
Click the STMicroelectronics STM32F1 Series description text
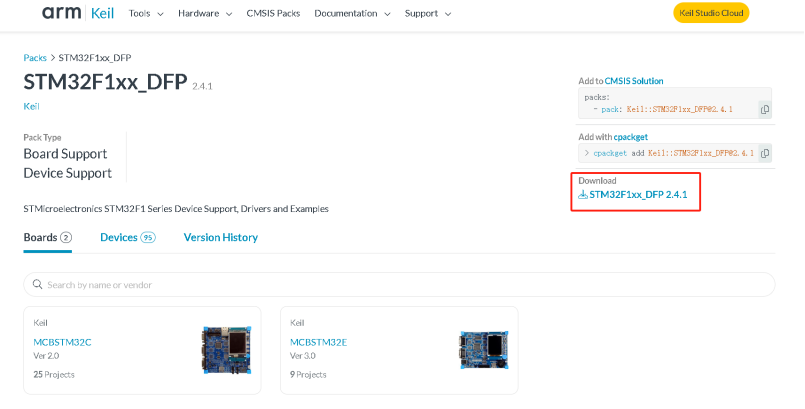(x=176, y=209)
